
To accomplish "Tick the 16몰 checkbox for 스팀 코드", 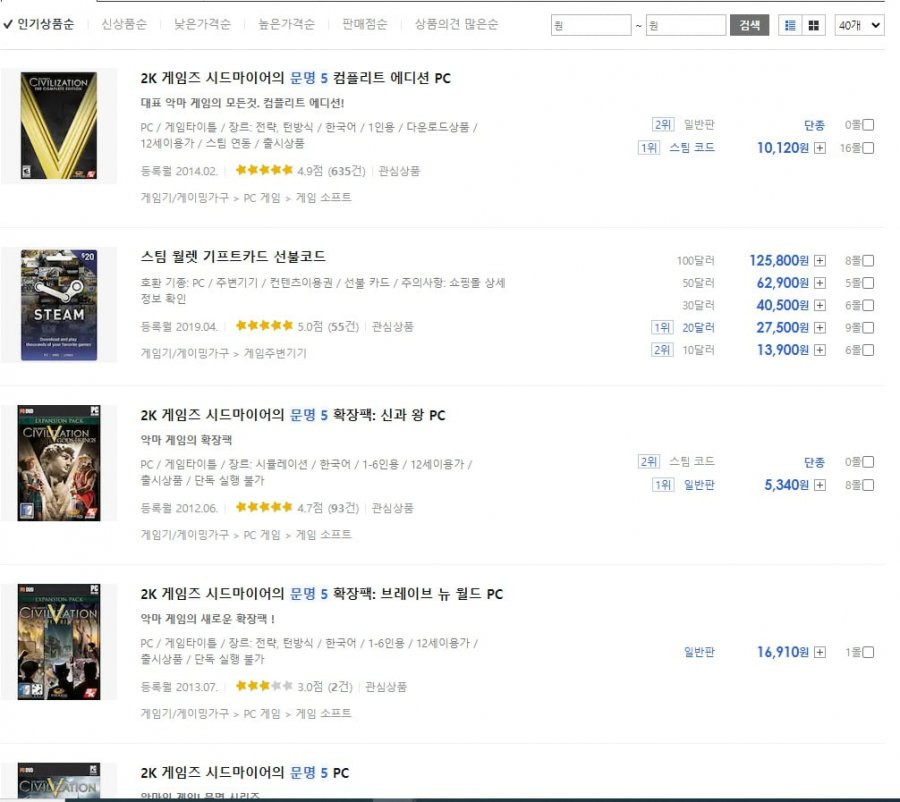I will (868, 148).
